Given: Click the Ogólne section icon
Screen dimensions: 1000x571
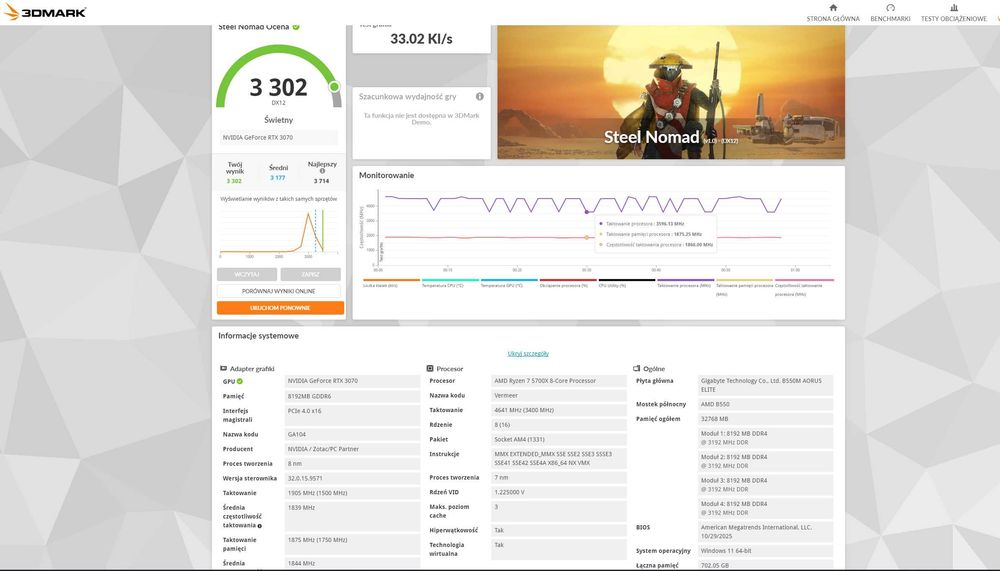Looking at the screenshot, I should tap(636, 369).
